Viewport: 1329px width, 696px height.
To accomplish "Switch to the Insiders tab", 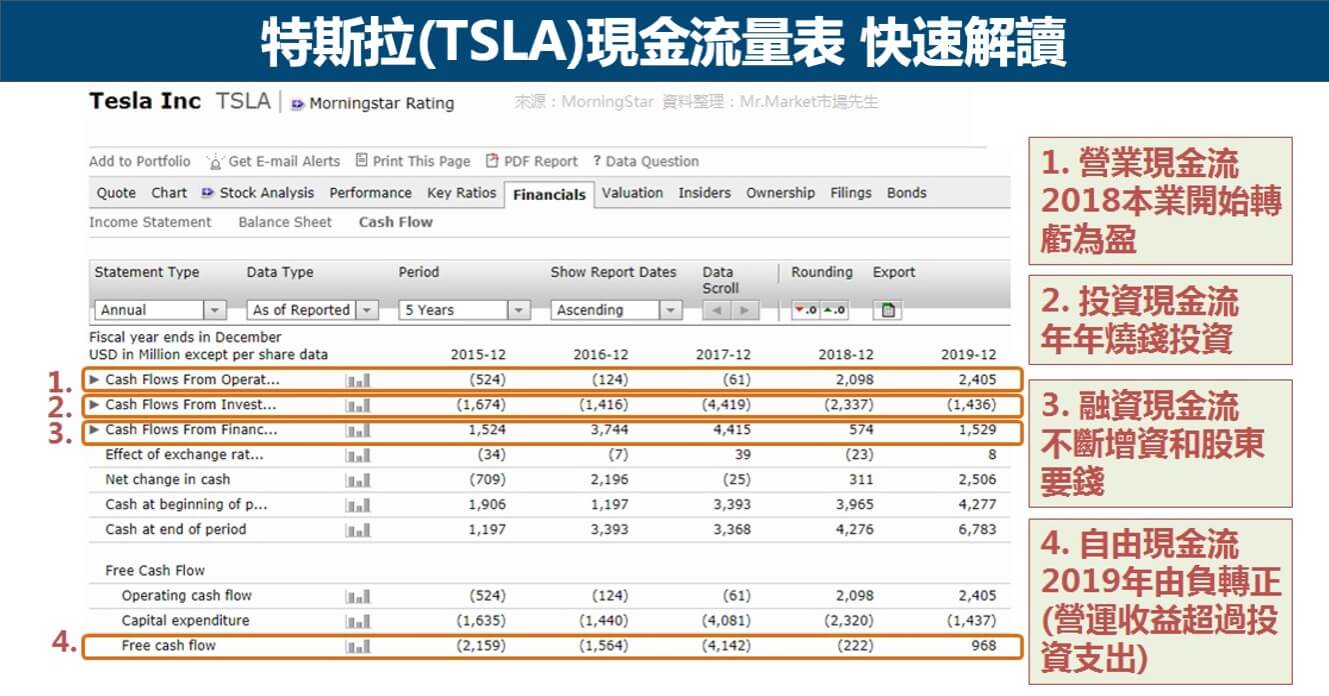I will pyautogui.click(x=704, y=193).
